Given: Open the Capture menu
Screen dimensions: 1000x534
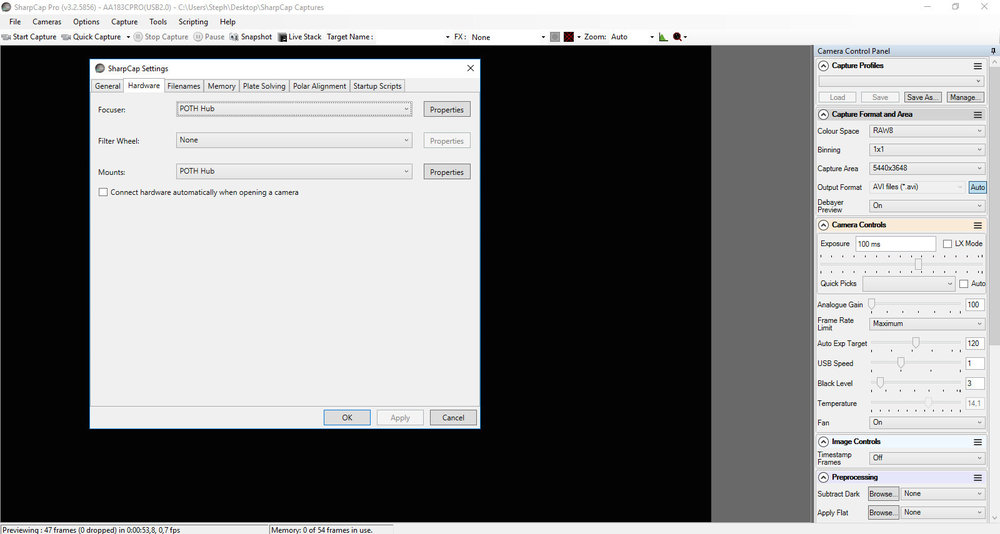Looking at the screenshot, I should pos(124,22).
